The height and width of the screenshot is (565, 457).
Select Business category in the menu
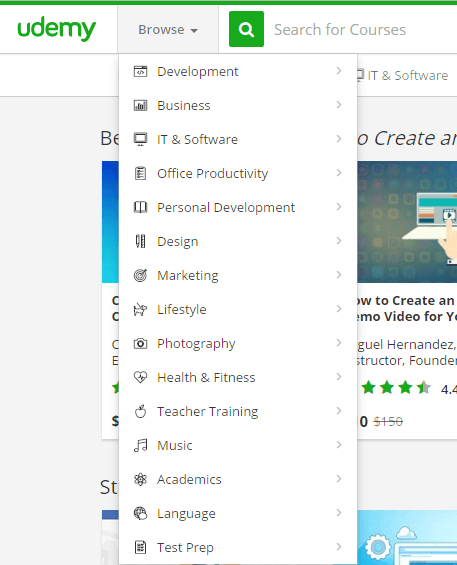[238, 105]
